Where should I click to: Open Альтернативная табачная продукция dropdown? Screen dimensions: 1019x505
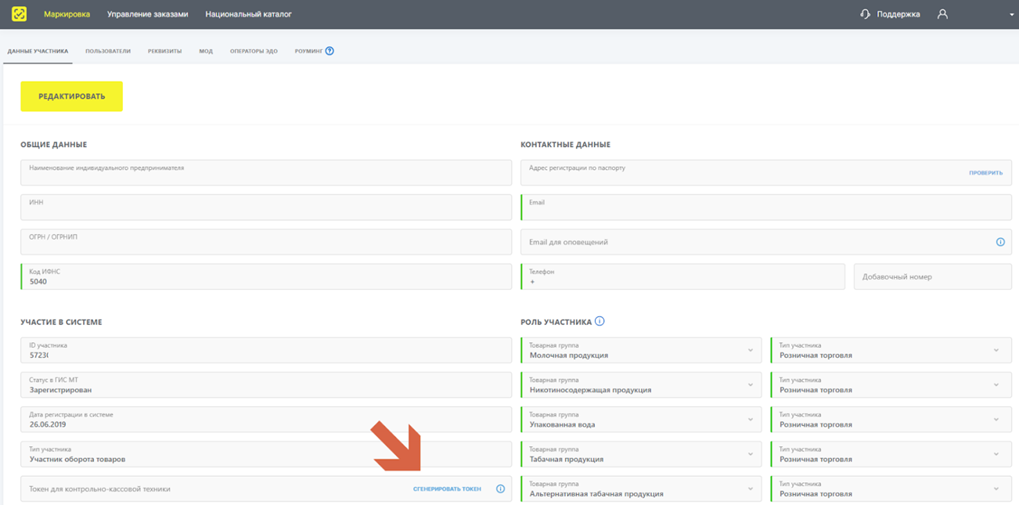point(641,489)
